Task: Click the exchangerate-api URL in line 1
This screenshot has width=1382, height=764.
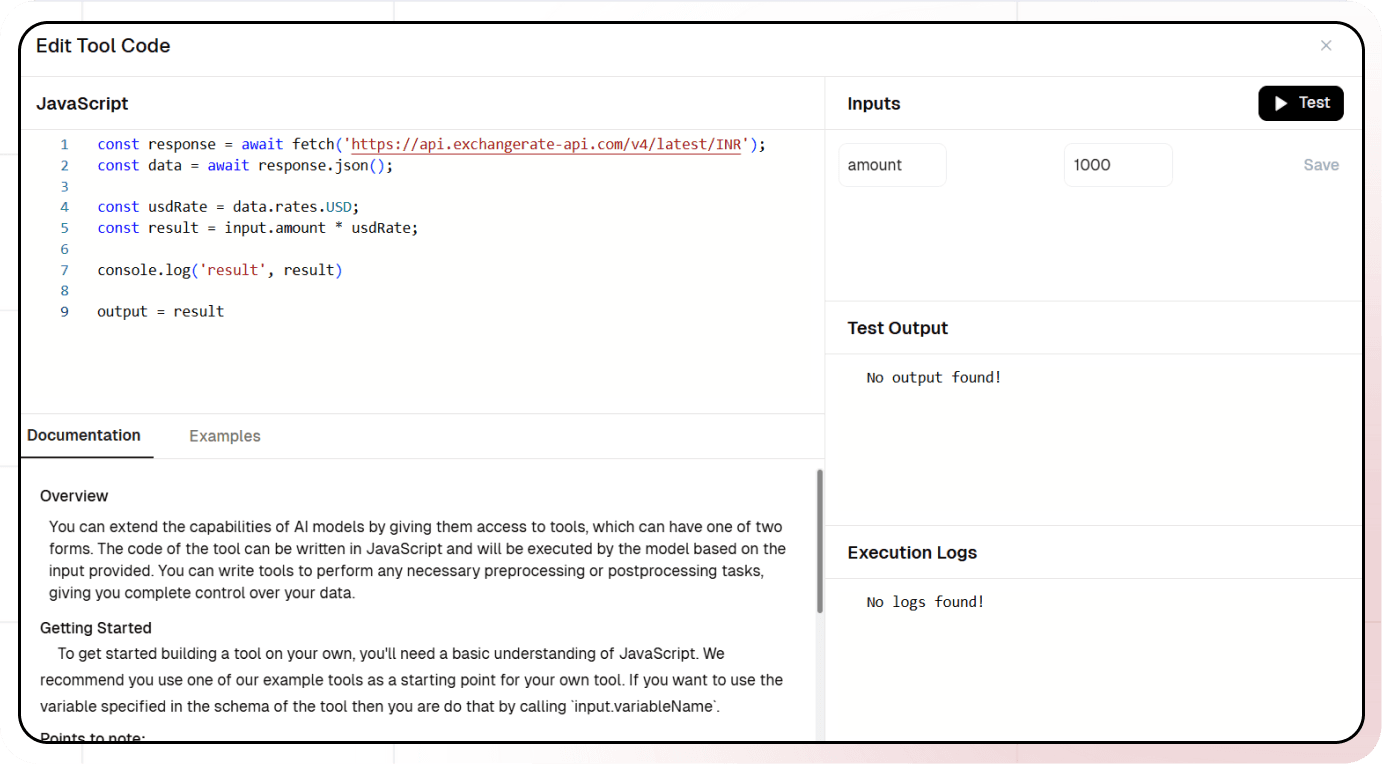Action: [x=545, y=145]
